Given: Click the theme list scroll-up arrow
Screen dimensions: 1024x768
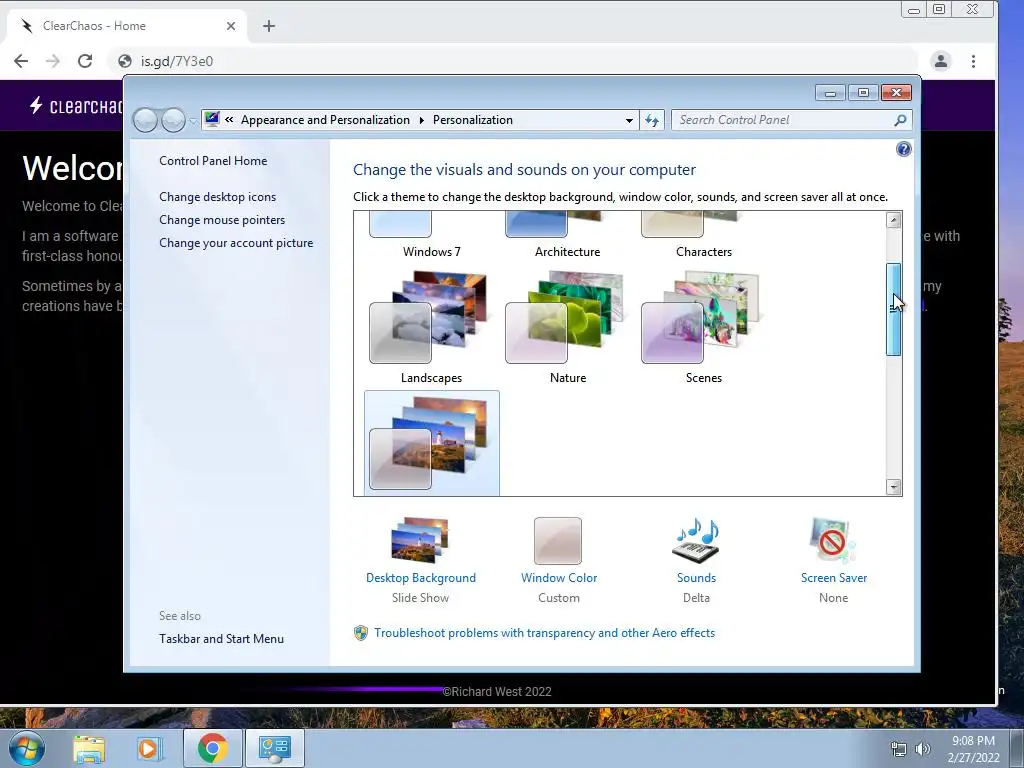Looking at the screenshot, I should tap(893, 220).
